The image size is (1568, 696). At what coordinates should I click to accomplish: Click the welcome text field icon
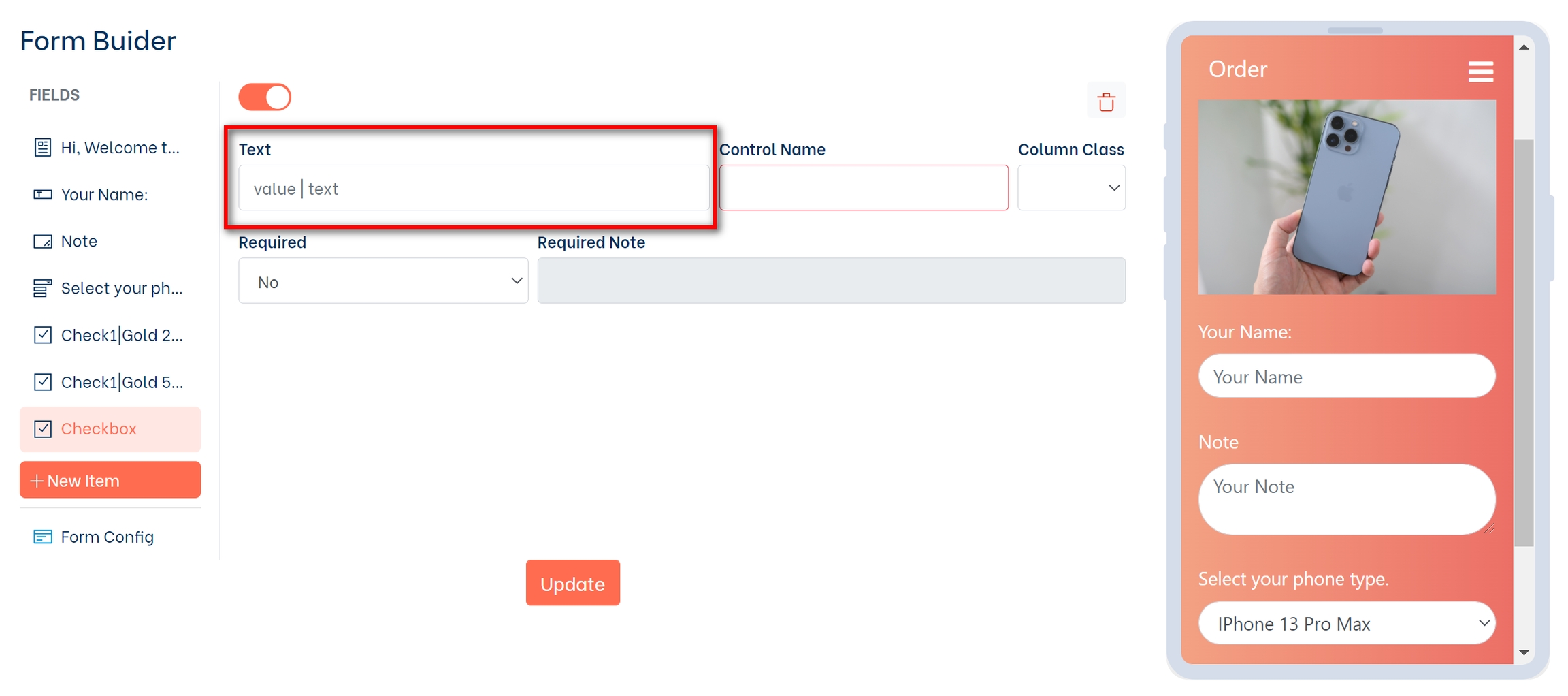(42, 147)
